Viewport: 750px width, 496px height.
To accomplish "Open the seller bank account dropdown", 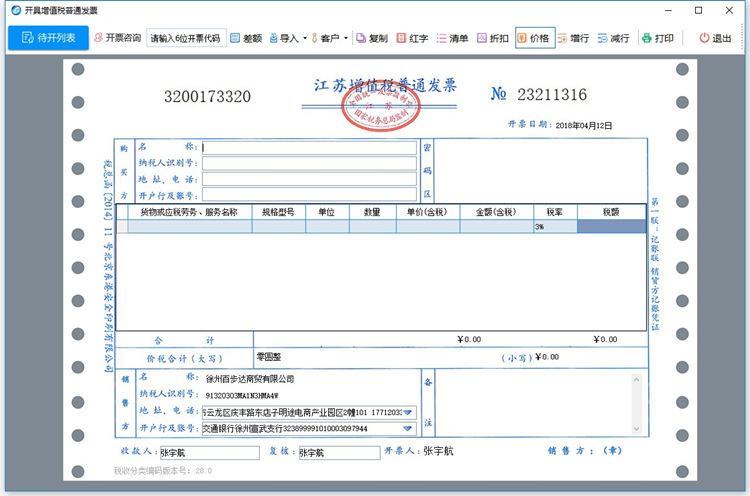I will [x=408, y=429].
